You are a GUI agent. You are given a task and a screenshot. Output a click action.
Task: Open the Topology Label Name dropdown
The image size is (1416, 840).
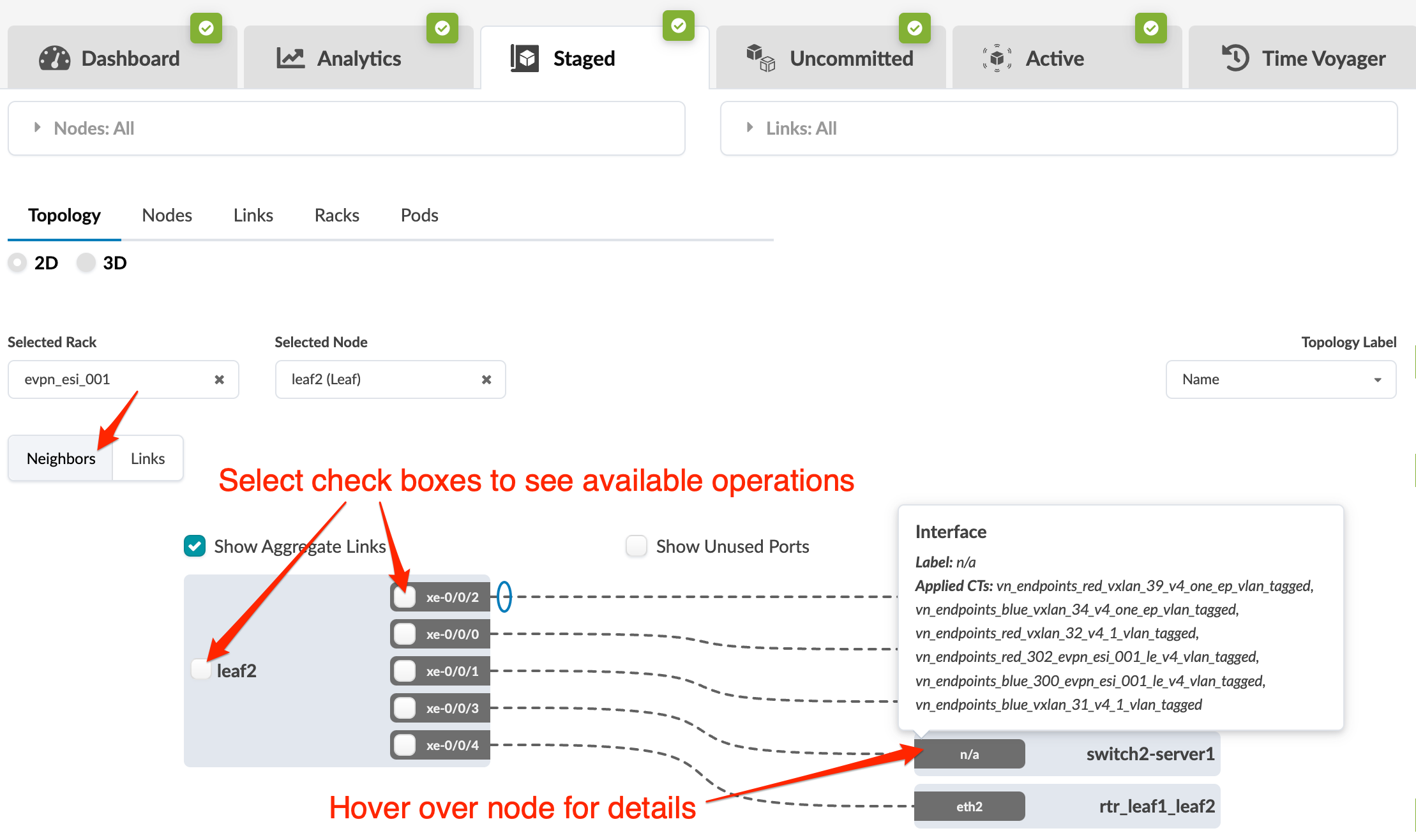[1280, 380]
